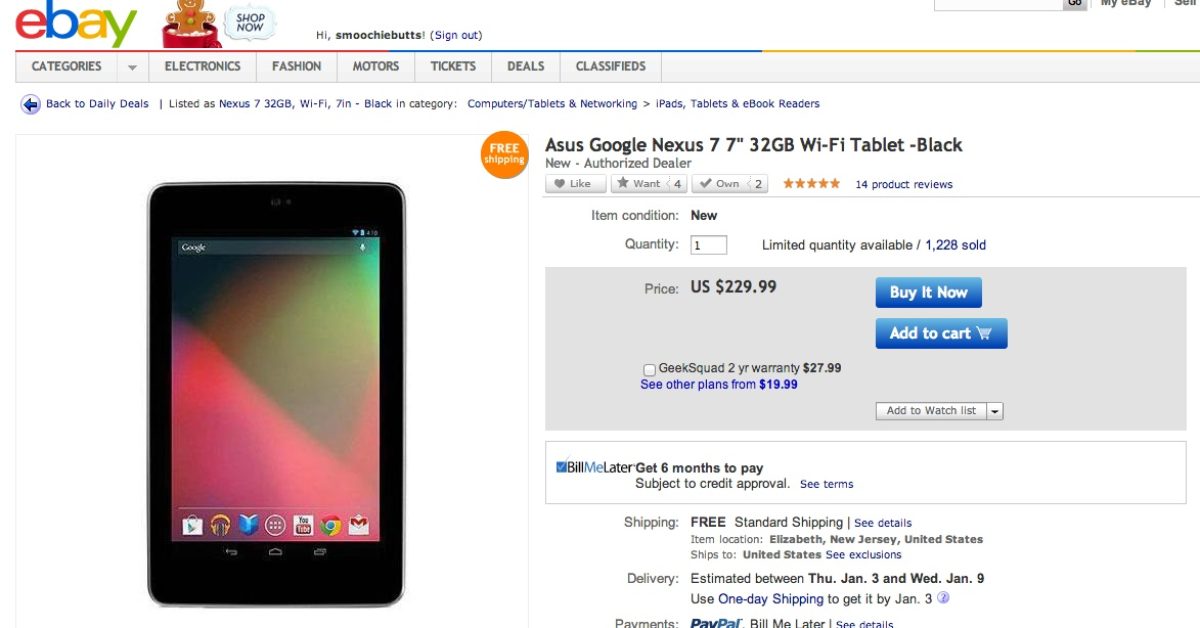Enable the GeekSquad 2 yr warranty checkbox
The height and width of the screenshot is (628, 1200).
pyautogui.click(x=649, y=369)
